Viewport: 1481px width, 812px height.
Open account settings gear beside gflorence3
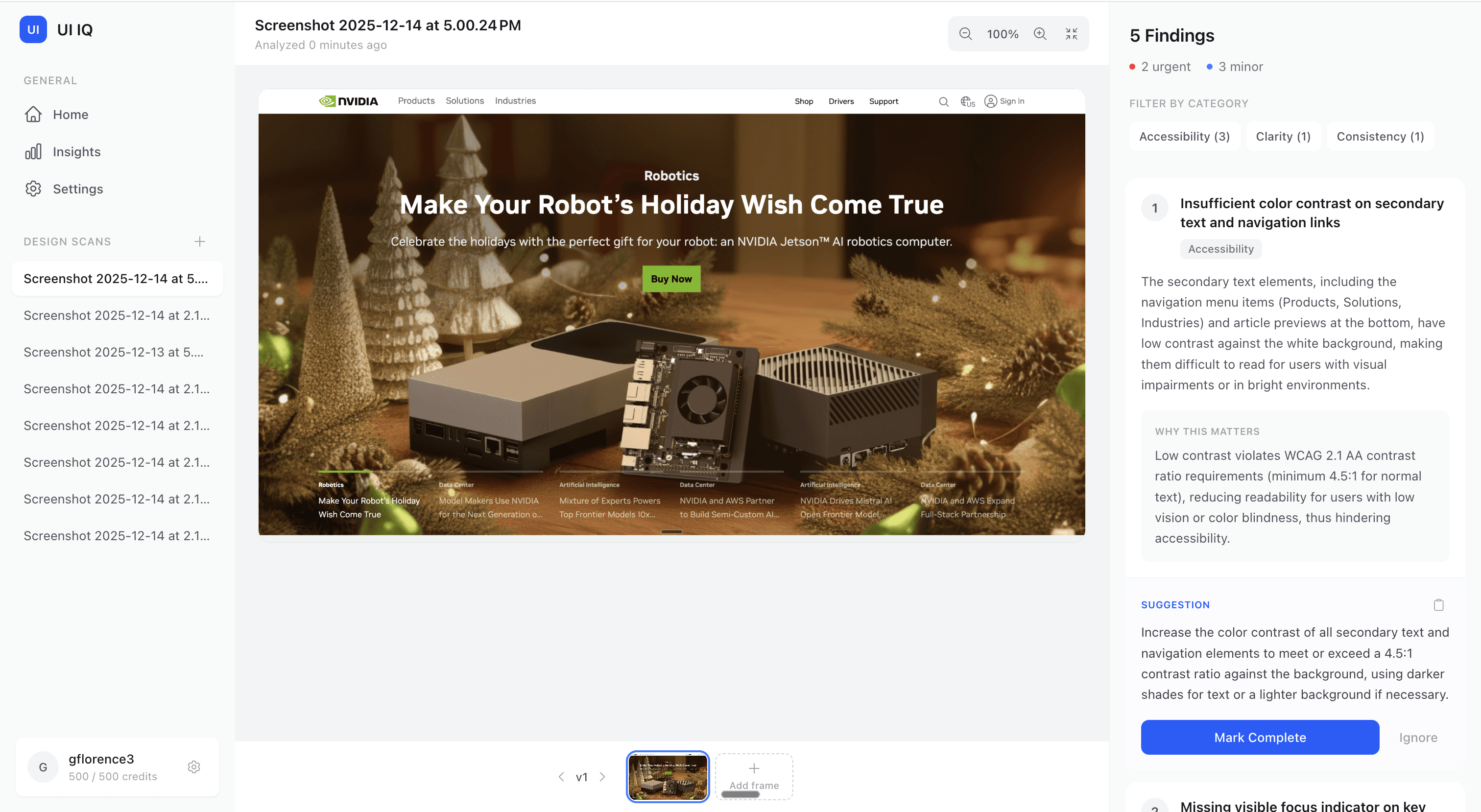pyautogui.click(x=194, y=767)
